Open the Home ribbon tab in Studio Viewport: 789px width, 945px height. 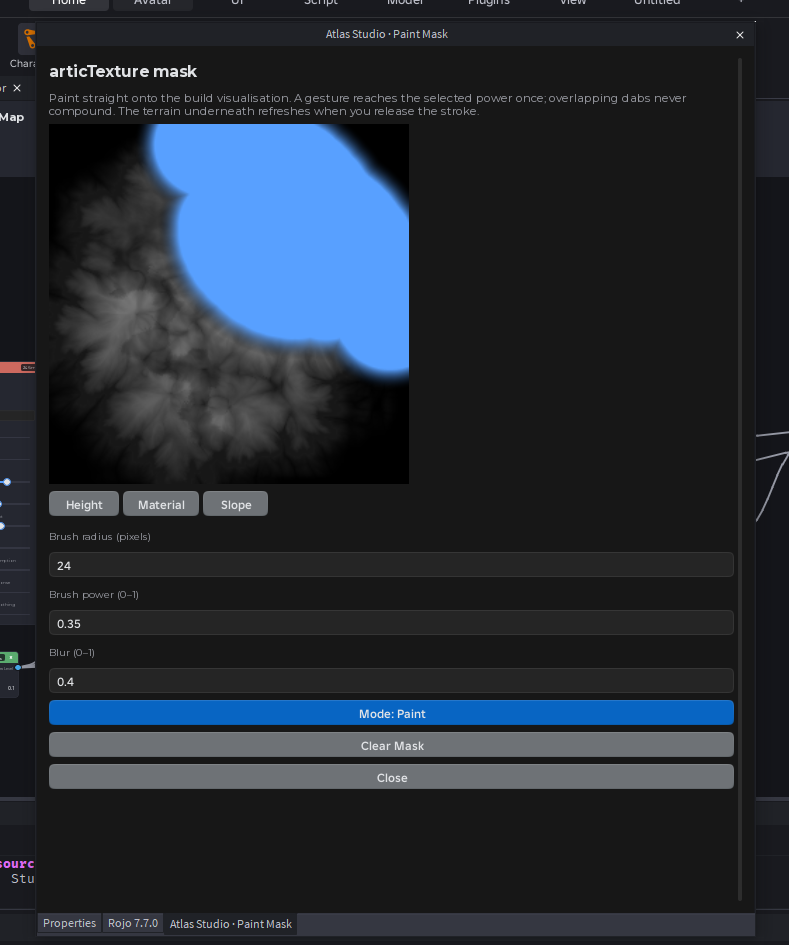(x=69, y=3)
